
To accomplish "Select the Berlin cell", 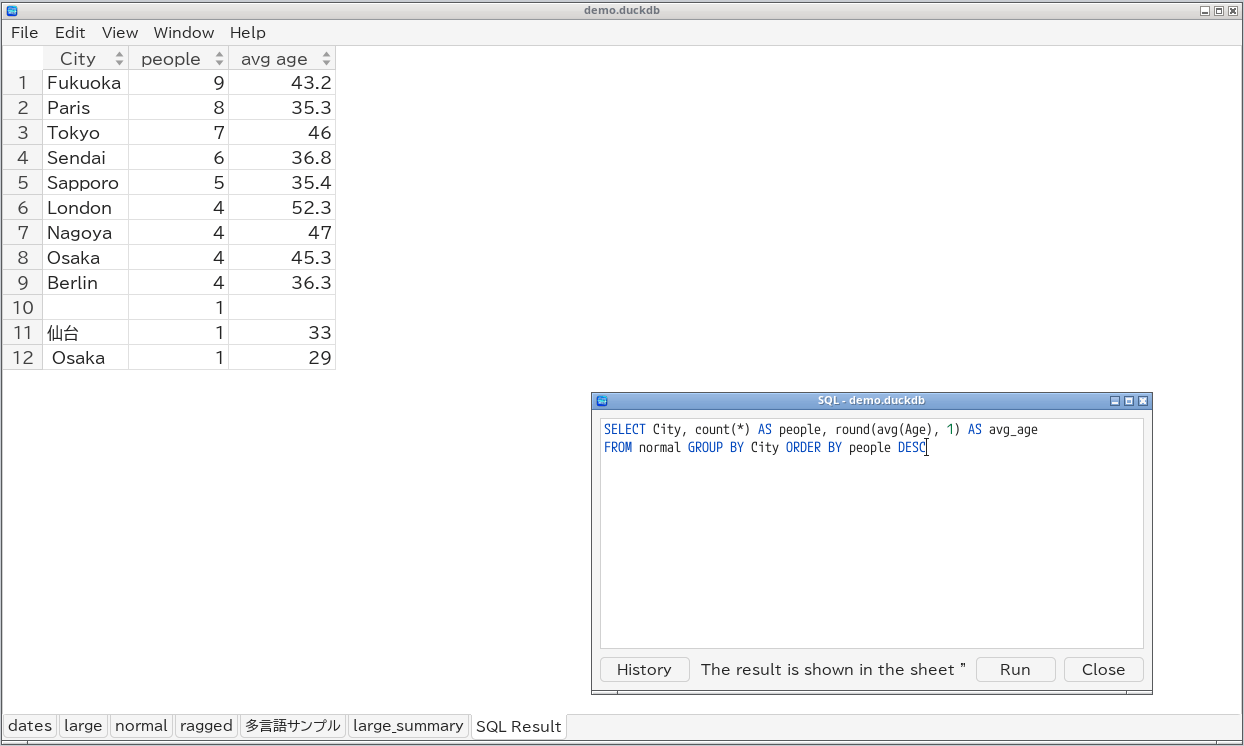I will pyautogui.click(x=85, y=283).
